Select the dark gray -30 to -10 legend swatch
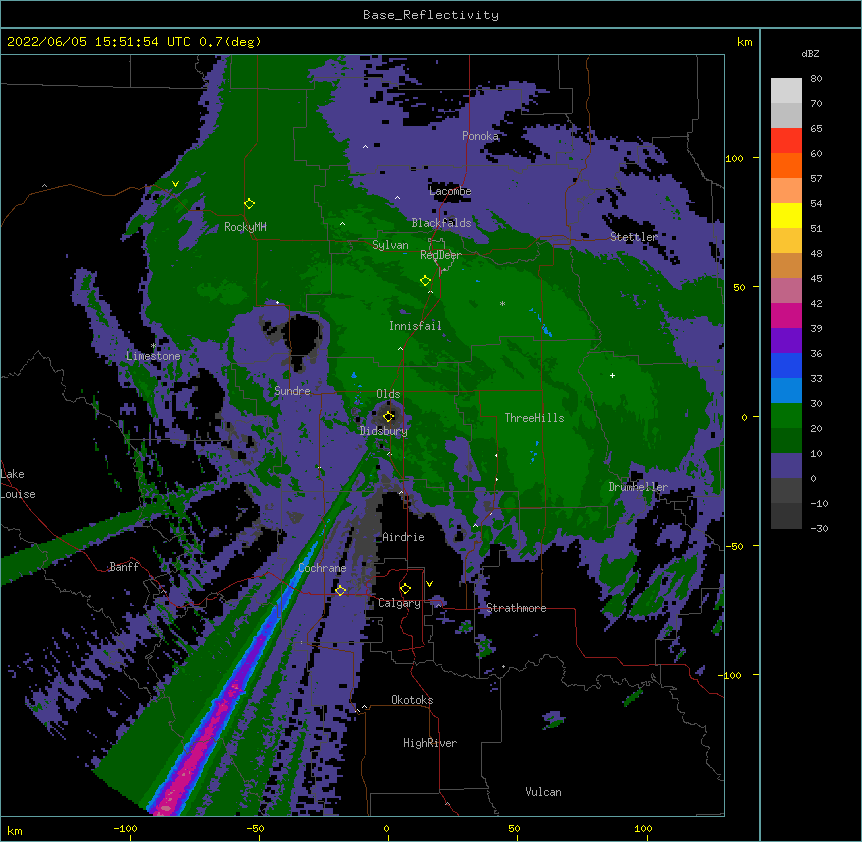Image resolution: width=862 pixels, height=842 pixels. [786, 516]
